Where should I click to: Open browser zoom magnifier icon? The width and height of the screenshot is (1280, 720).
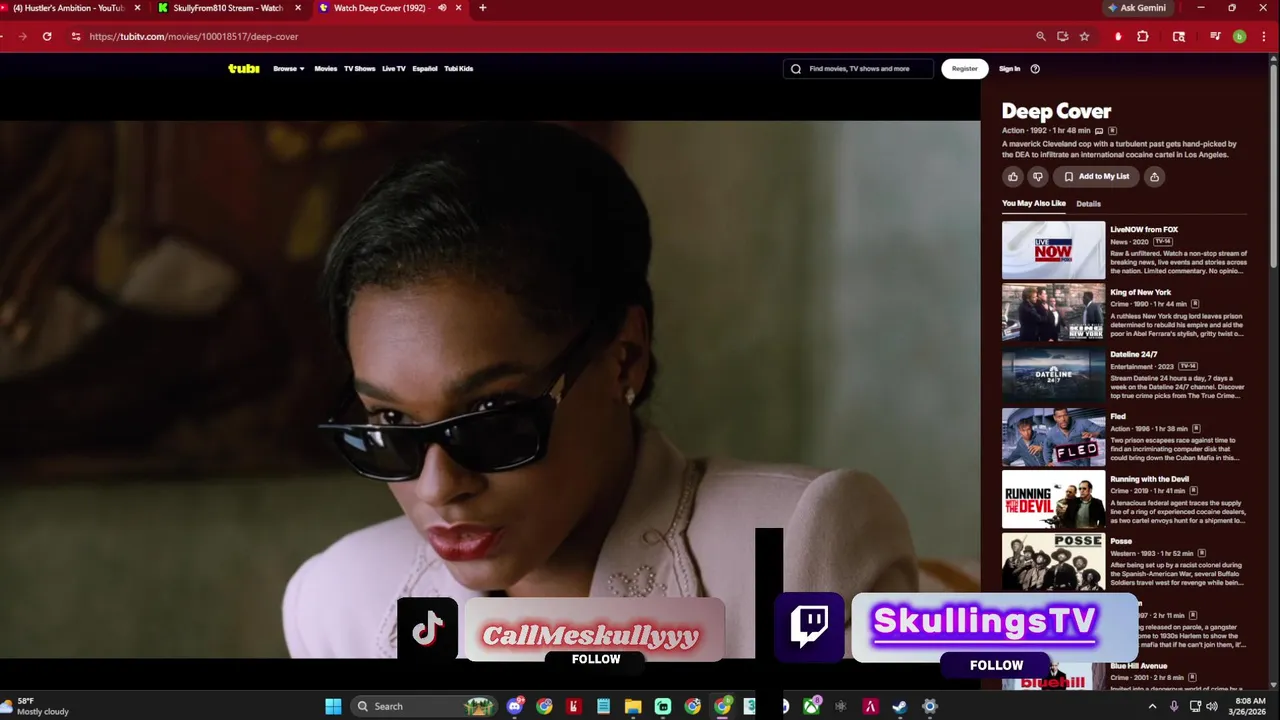pyautogui.click(x=1040, y=36)
